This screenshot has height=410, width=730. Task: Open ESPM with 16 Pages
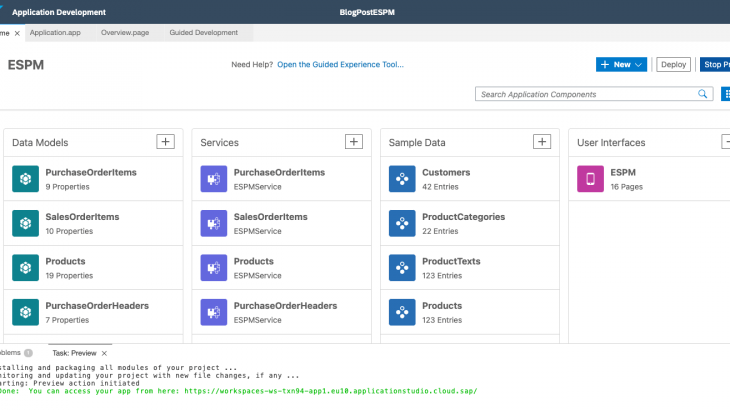(649, 179)
